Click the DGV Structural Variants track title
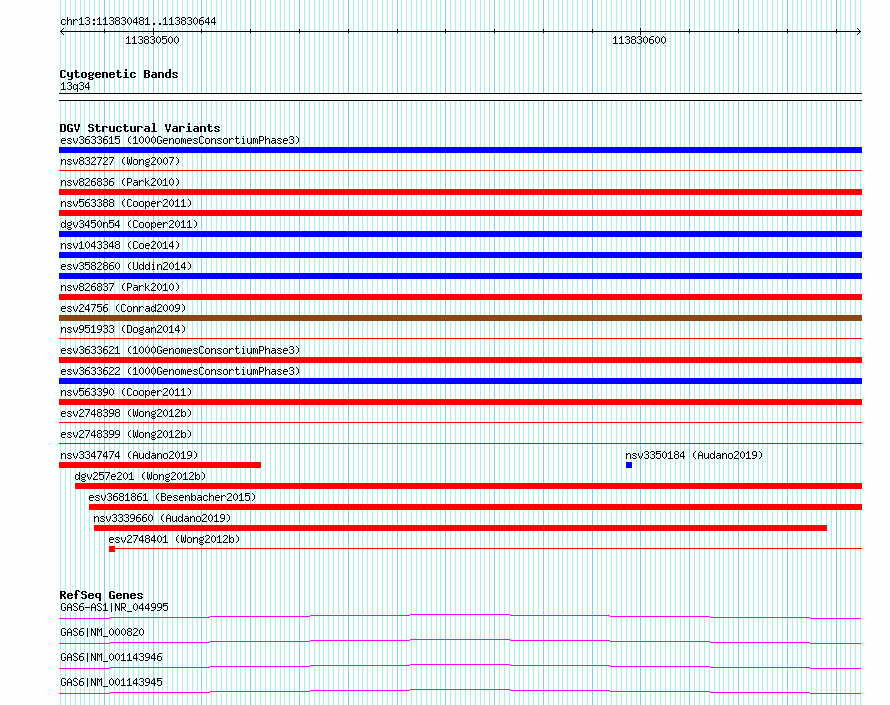Image resolution: width=890 pixels, height=705 pixels. click(x=140, y=128)
